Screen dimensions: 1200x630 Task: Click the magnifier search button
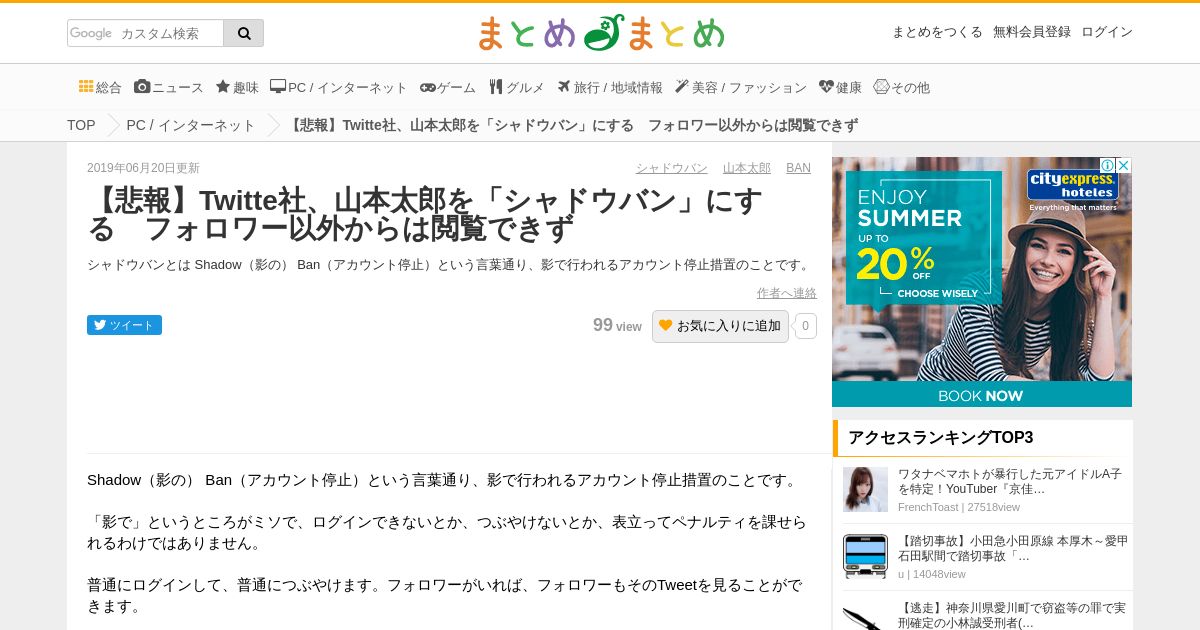[244, 33]
